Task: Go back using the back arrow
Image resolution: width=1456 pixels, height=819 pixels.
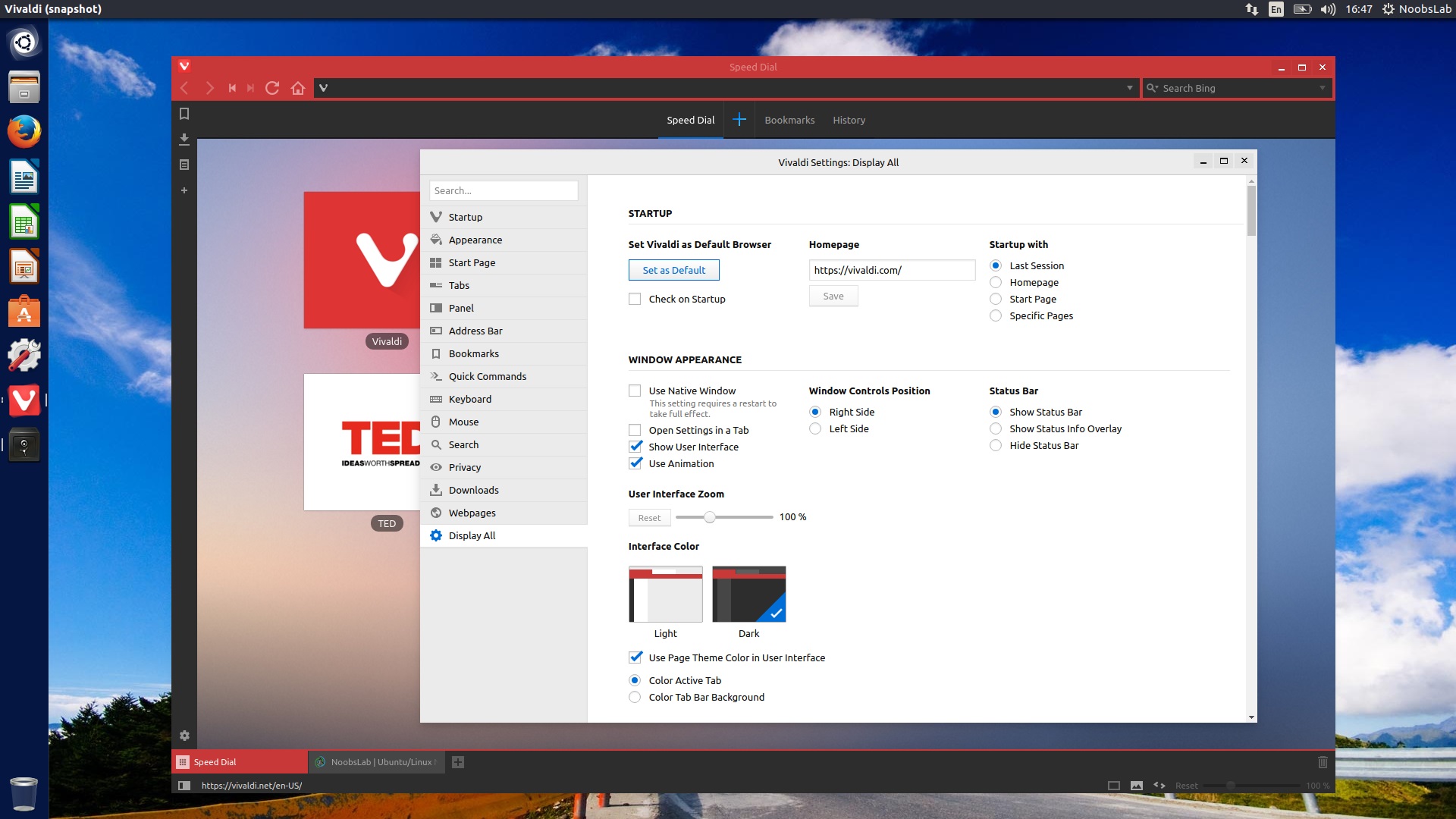Action: pyautogui.click(x=184, y=88)
